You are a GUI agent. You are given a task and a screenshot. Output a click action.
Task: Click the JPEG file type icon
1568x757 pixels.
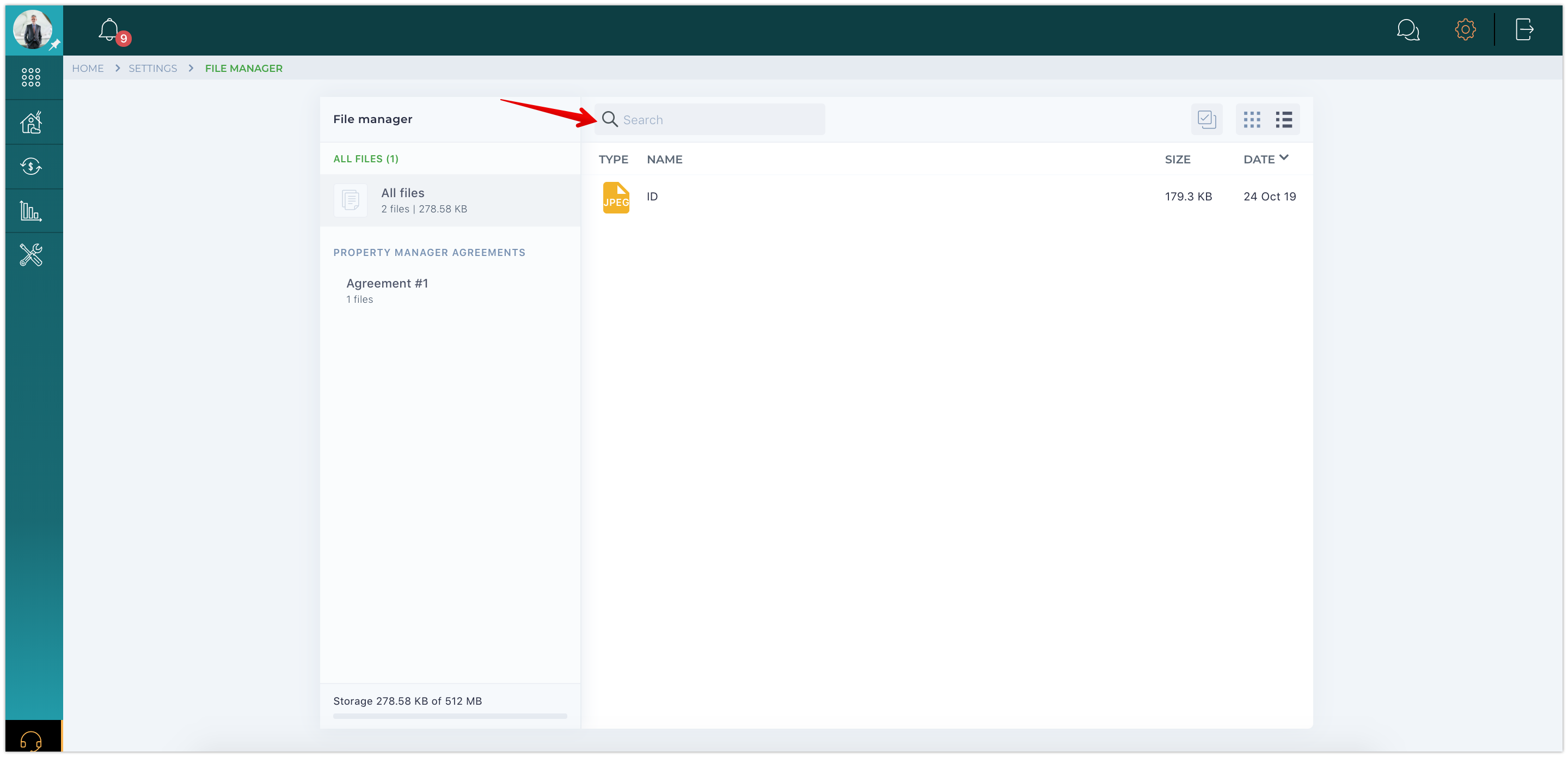click(x=616, y=197)
